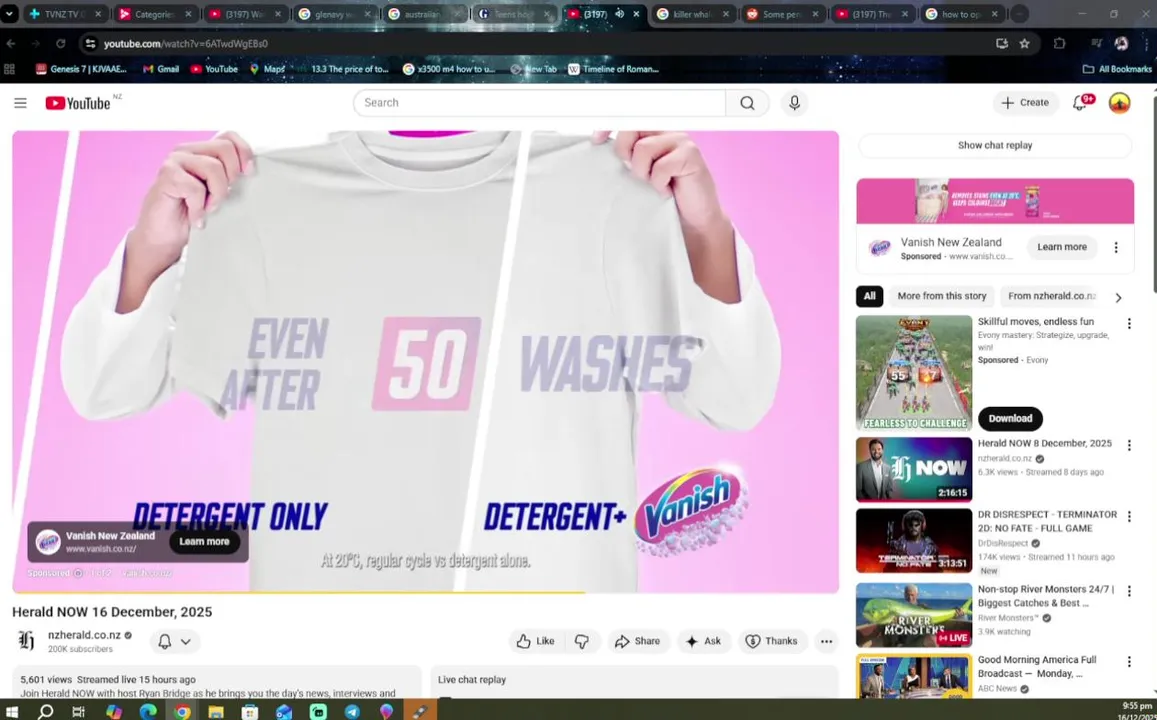Click the search magnifier button
This screenshot has height=720, width=1157.
pyautogui.click(x=747, y=103)
